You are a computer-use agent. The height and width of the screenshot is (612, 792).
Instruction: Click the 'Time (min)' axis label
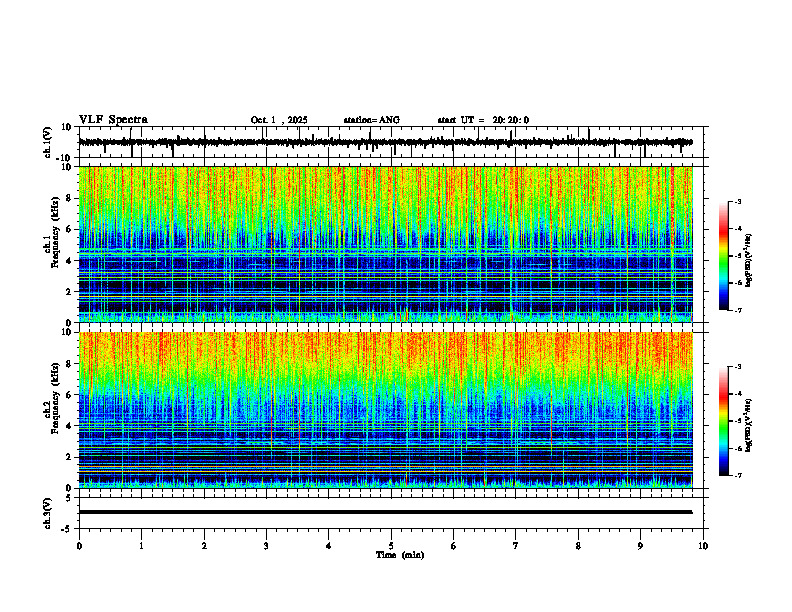click(400, 555)
